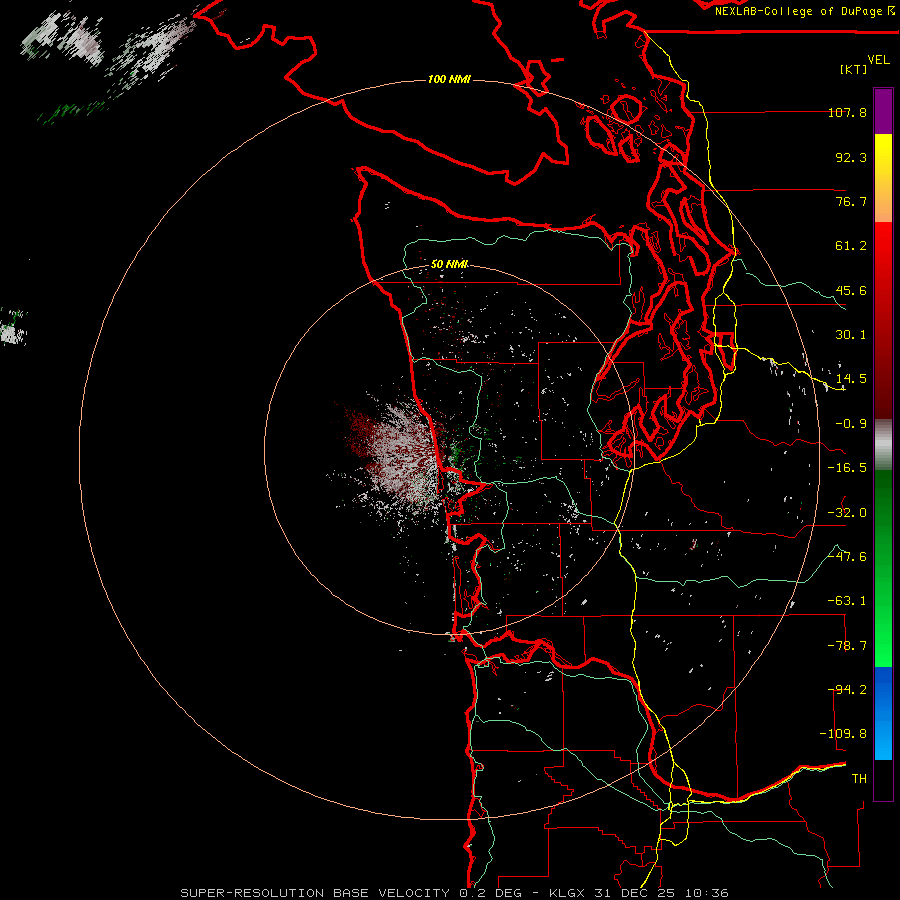The height and width of the screenshot is (900, 900).
Task: Click the NEXLAB-College of DuPage label
Action: (804, 11)
